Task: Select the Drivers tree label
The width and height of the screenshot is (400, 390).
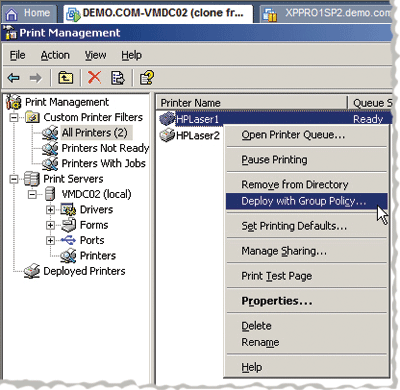Action: click(96, 209)
